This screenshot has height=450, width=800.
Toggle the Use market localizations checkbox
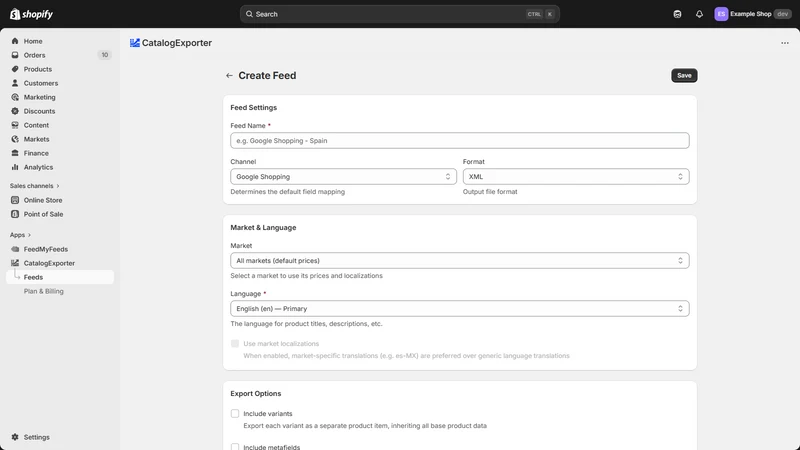coord(235,343)
